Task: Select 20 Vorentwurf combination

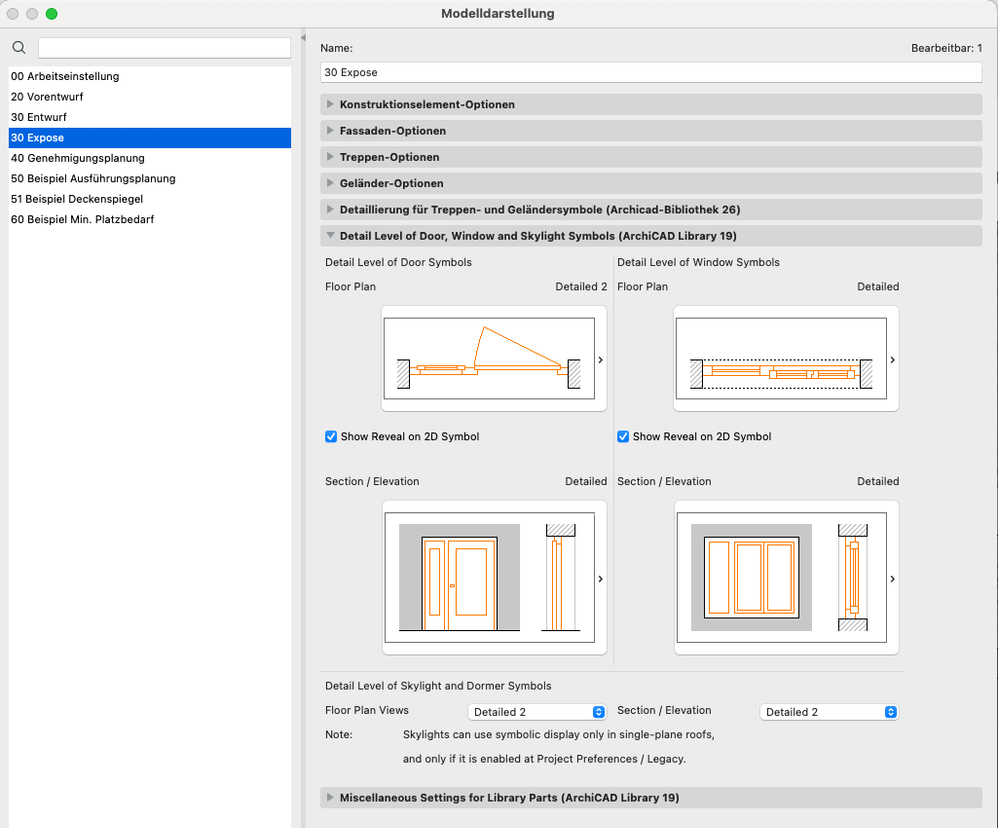Action: (150, 97)
